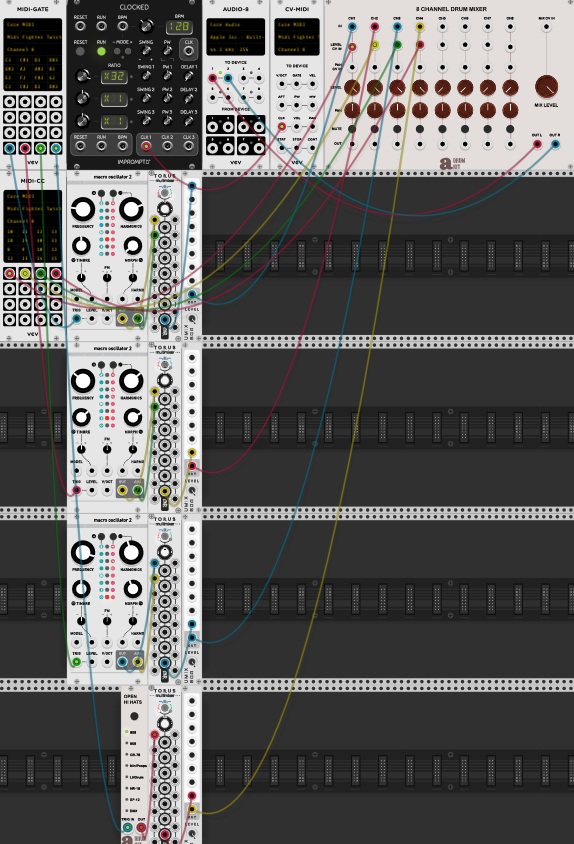Click the GATE jack on CV-MIDI
Image resolution: width=574 pixels, height=844 pixels.
tap(297, 85)
